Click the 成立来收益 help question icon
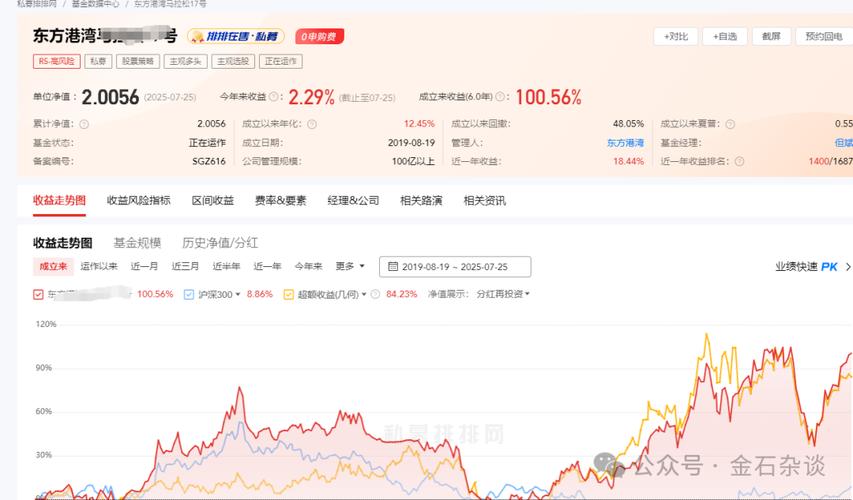Screen dimensions: 853x500 coord(500,97)
